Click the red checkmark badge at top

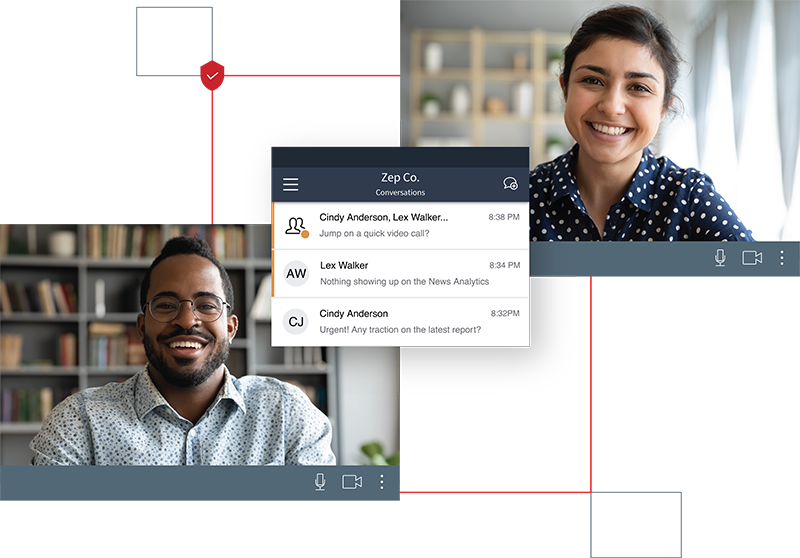[212, 76]
